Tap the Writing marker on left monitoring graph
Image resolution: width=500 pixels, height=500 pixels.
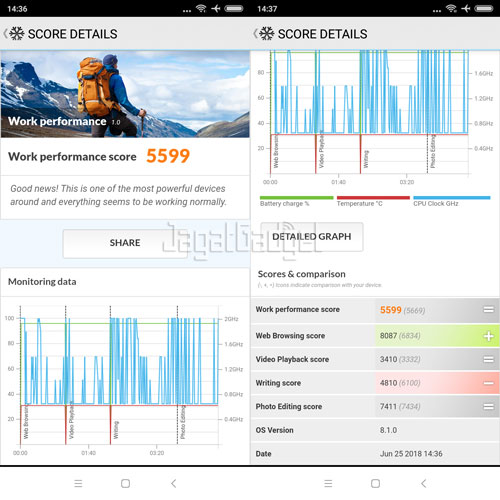116,430
